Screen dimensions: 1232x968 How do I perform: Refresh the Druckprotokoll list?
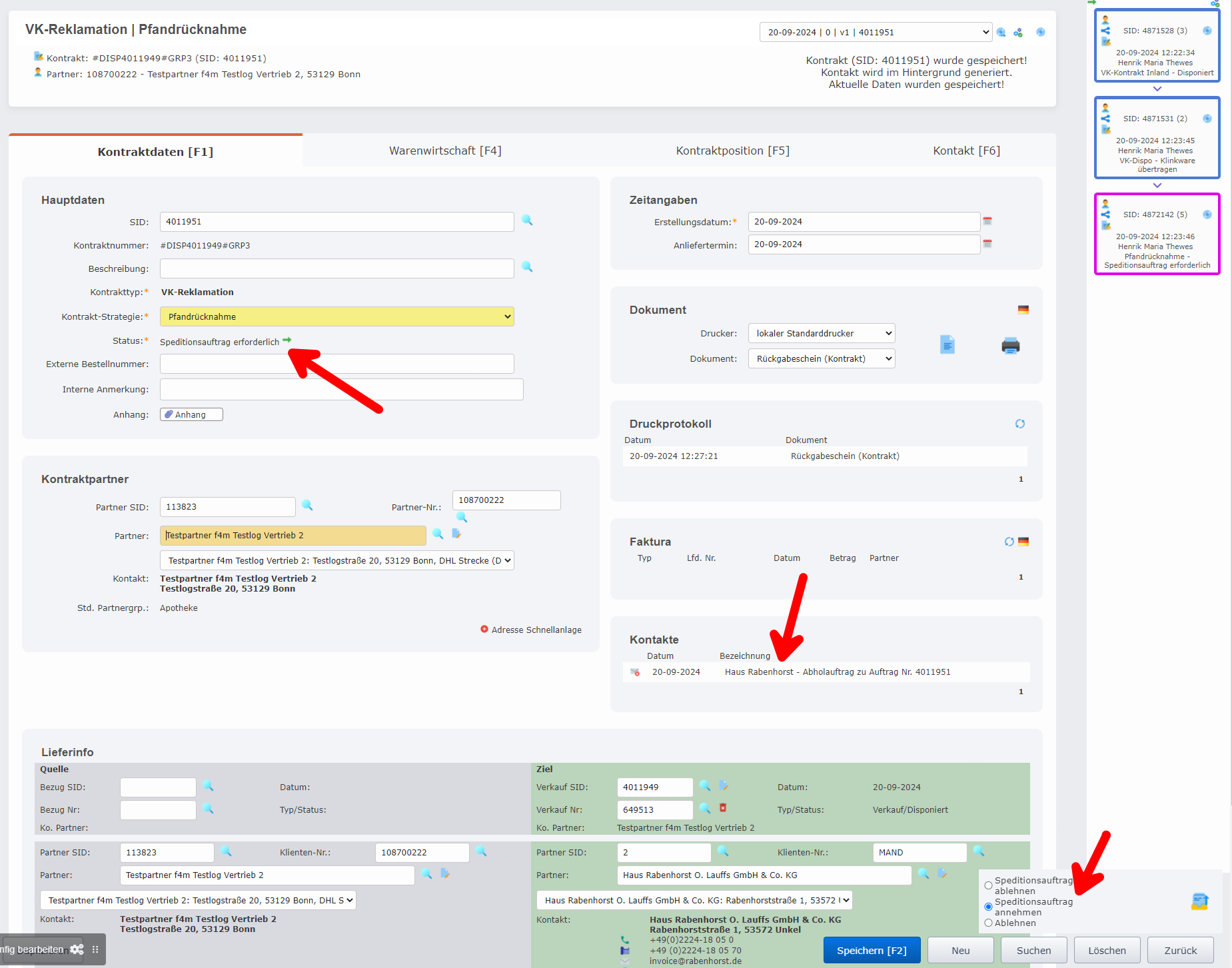(1019, 424)
